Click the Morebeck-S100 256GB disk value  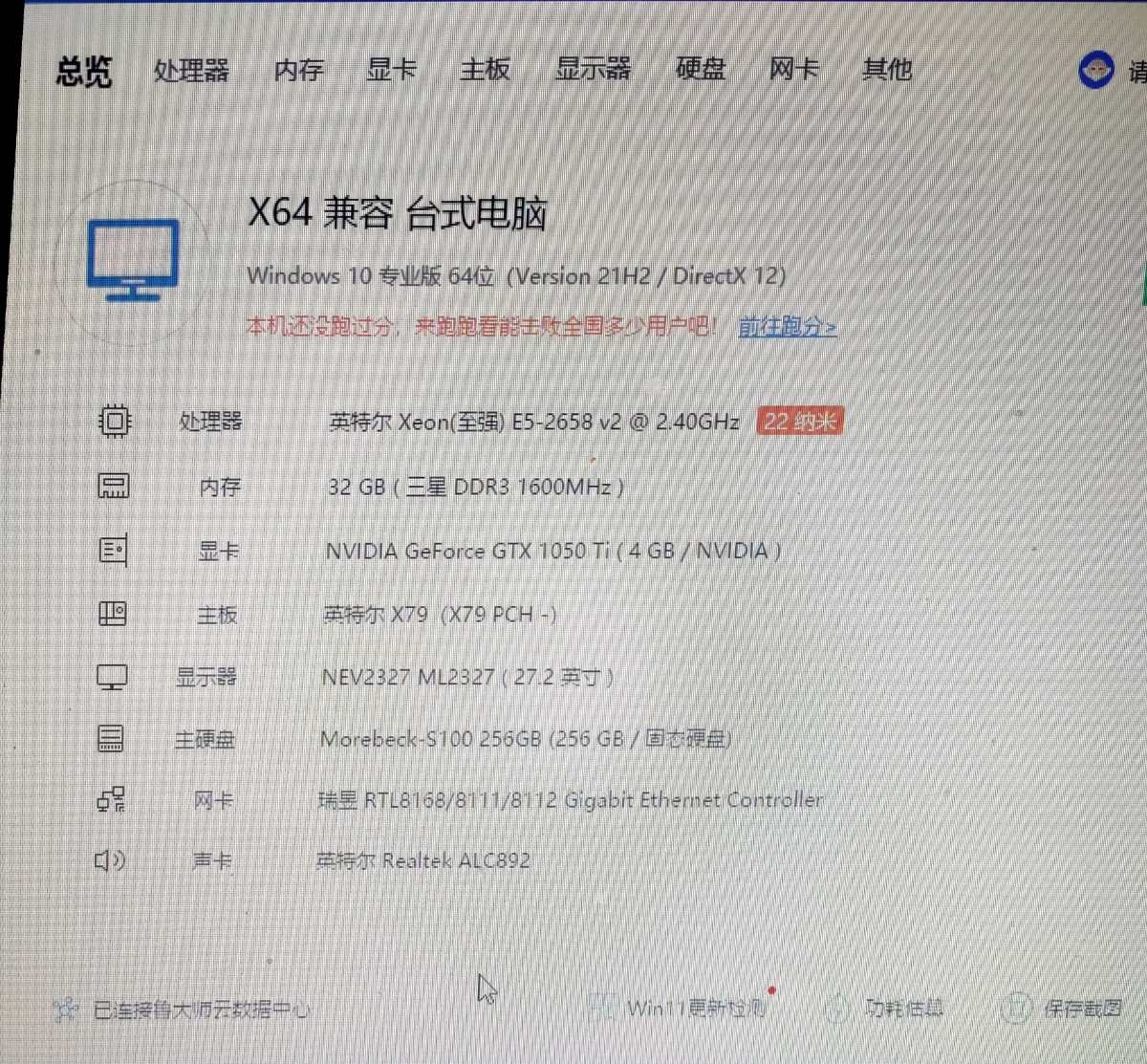coord(527,739)
